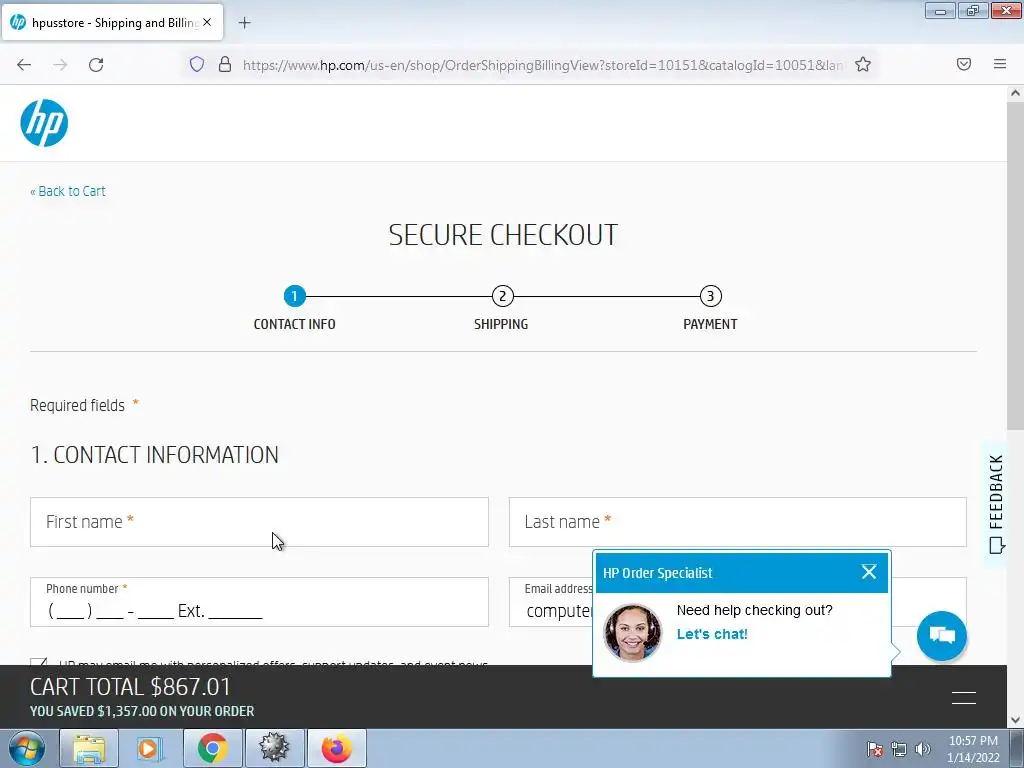This screenshot has width=1024, height=768.
Task: Click the CART TOTAL $867.01 text
Action: tap(131, 687)
